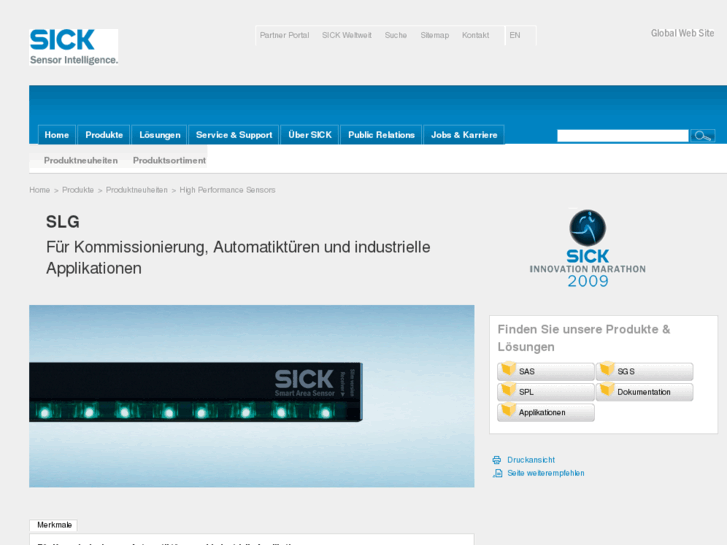727x545 pixels.
Task: Click the Seite weiterempfehlen link
Action: point(546,473)
